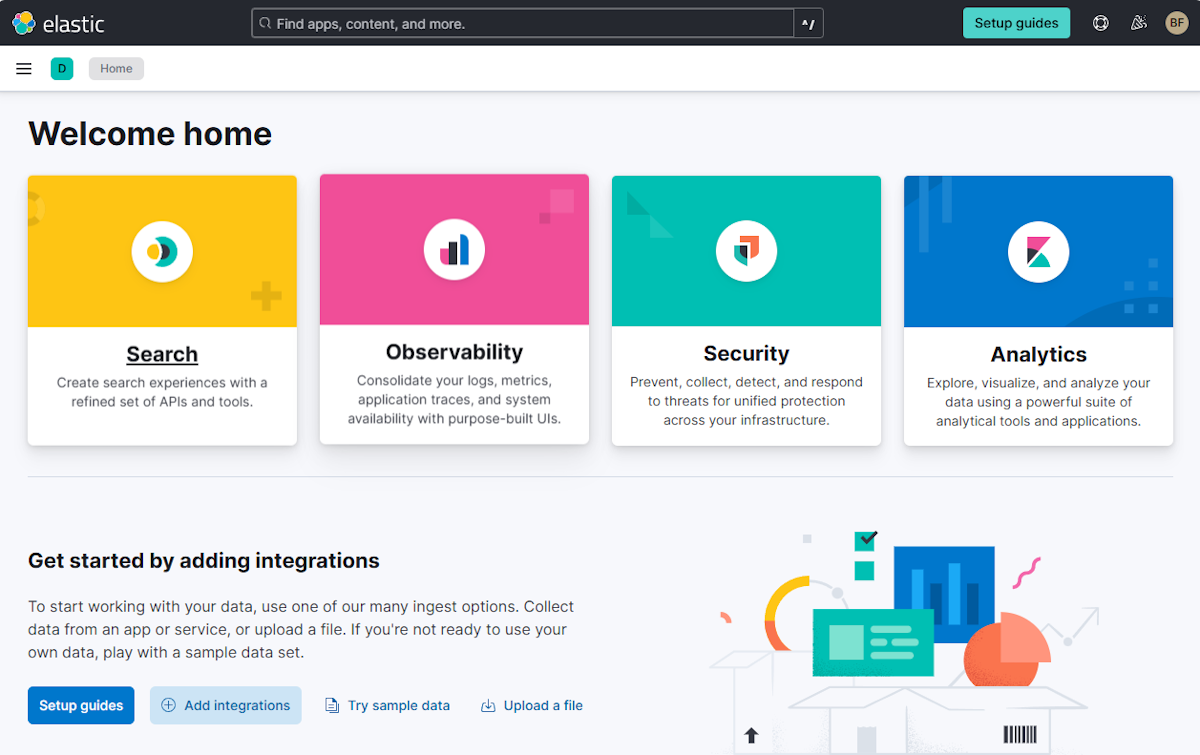Click the Security shield icon
This screenshot has width=1200, height=755.
click(746, 250)
